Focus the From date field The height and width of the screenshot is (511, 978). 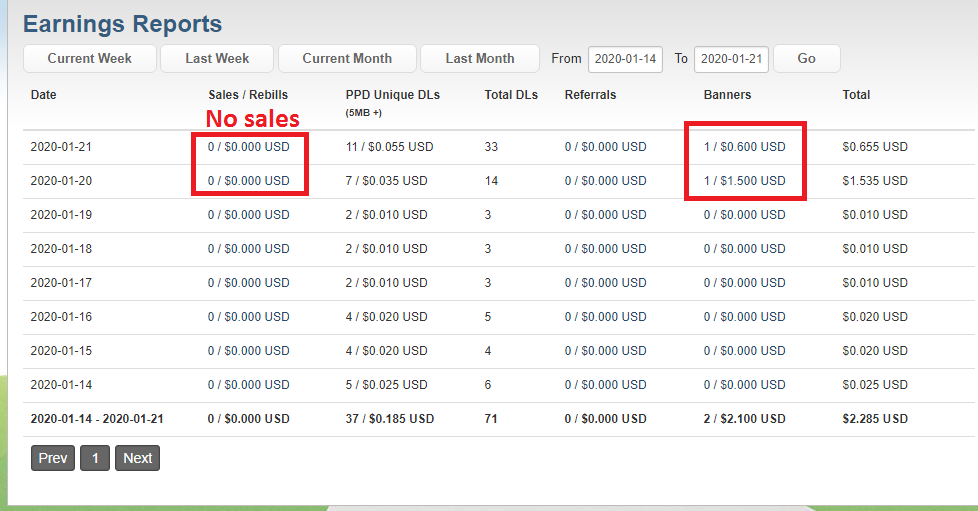(x=625, y=59)
